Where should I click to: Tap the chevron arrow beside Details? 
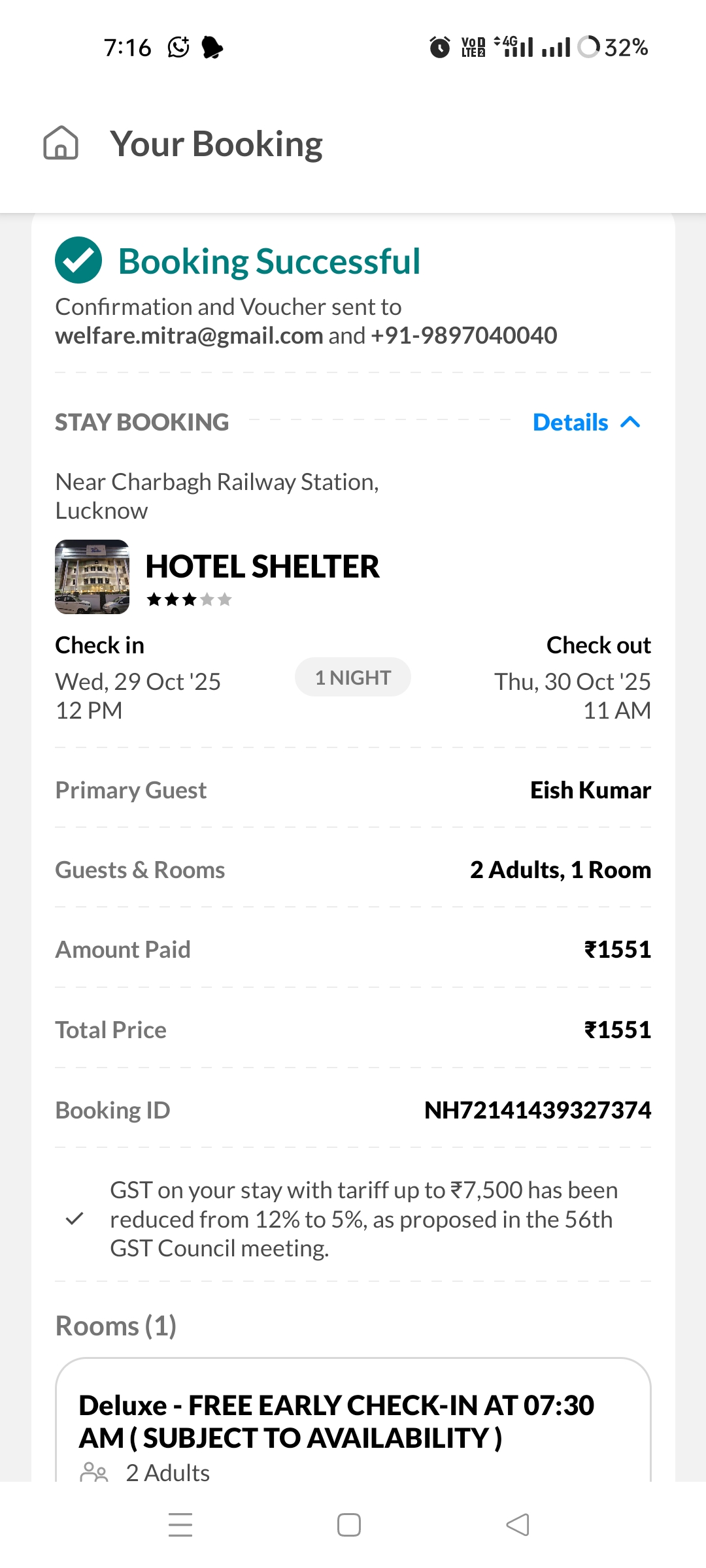[630, 423]
